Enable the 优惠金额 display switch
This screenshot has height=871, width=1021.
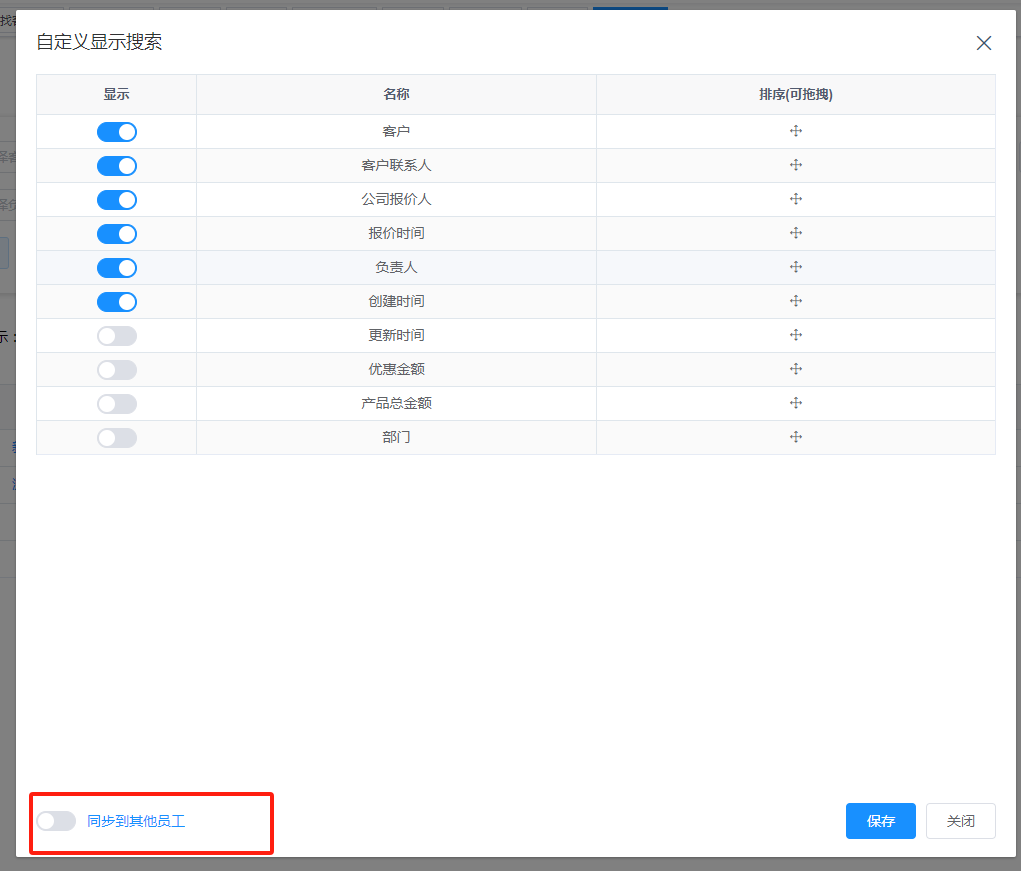coord(117,370)
